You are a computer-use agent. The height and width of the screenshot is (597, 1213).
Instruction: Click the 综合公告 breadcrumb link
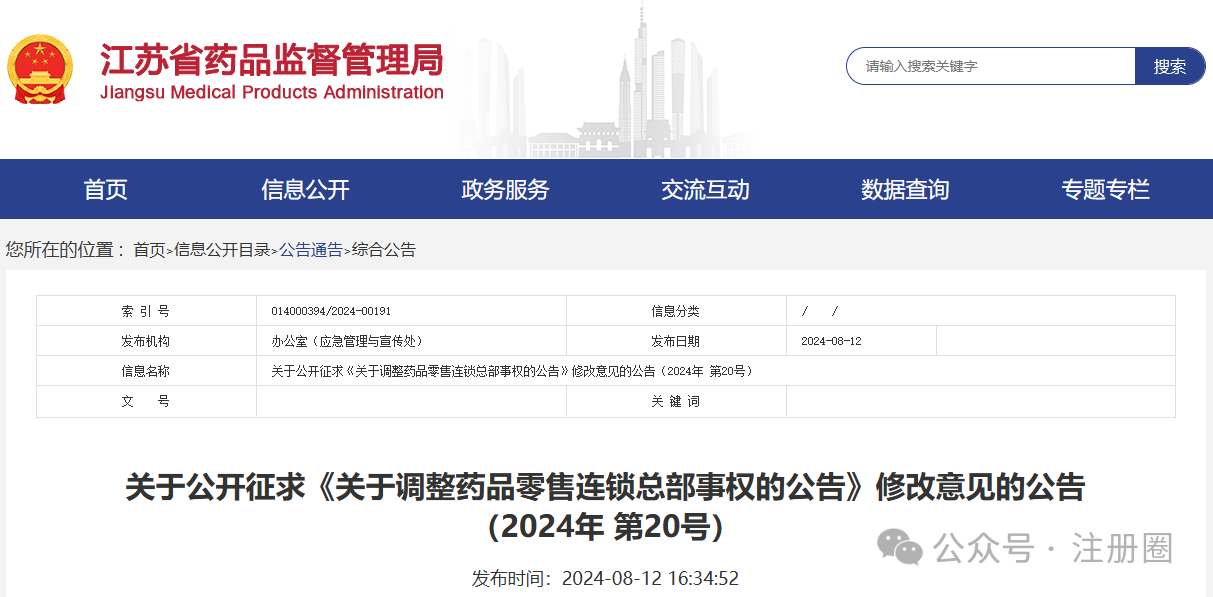tap(384, 250)
